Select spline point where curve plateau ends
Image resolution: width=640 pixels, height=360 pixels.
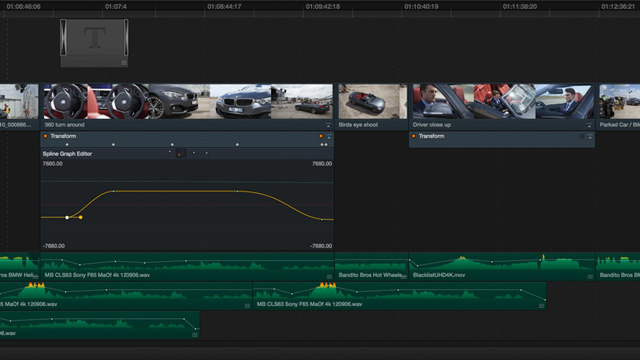coord(237,191)
